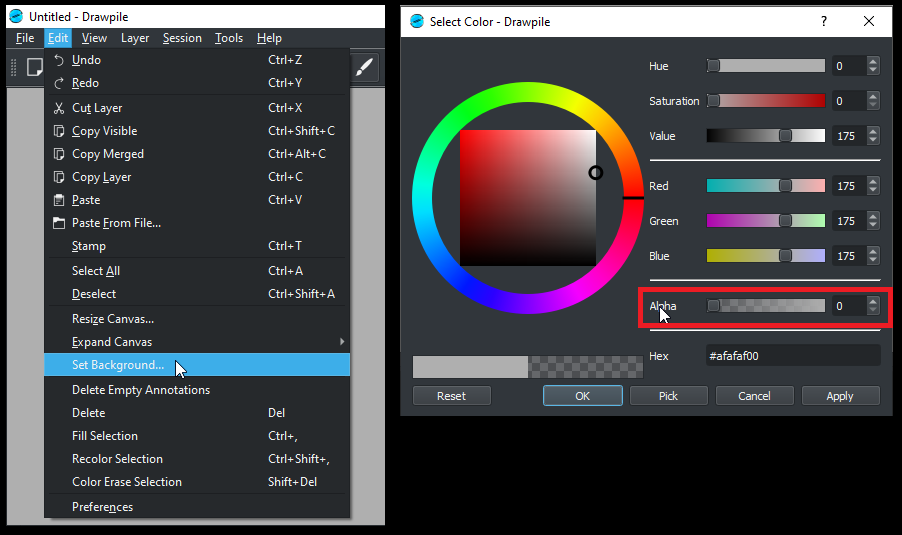
Task: Open the Help menu
Action: coord(269,38)
